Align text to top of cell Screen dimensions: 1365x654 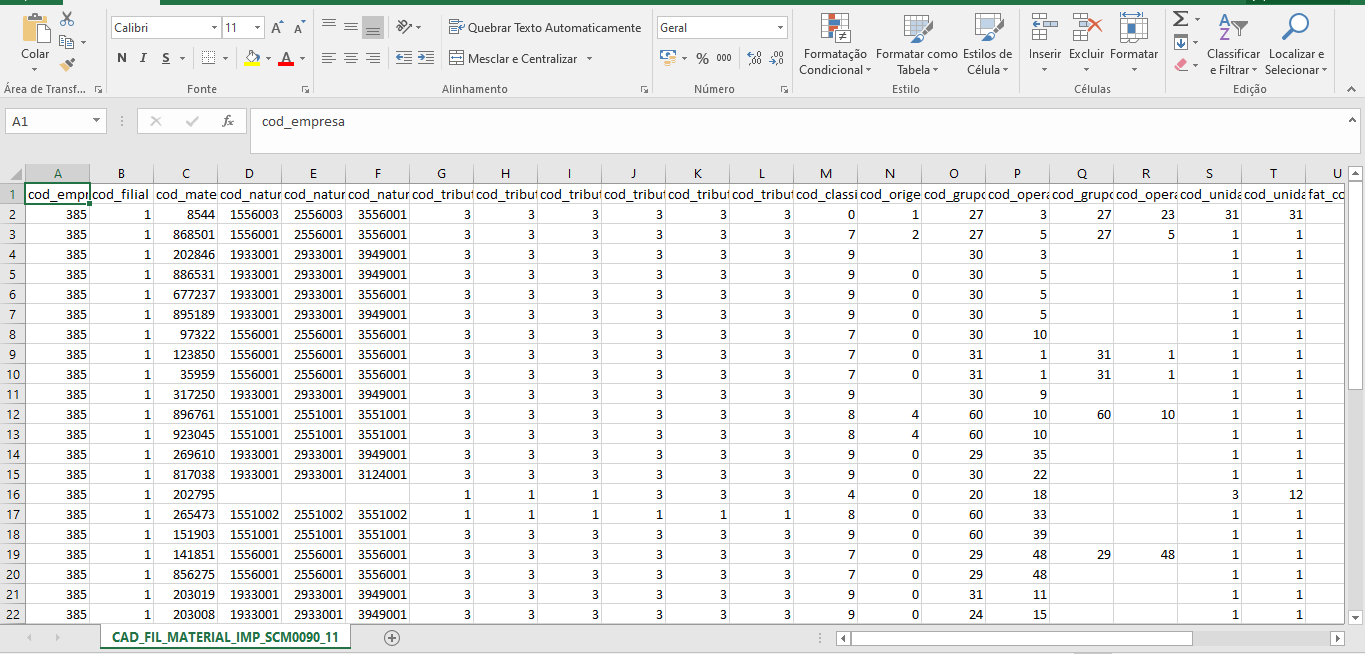pyautogui.click(x=328, y=27)
